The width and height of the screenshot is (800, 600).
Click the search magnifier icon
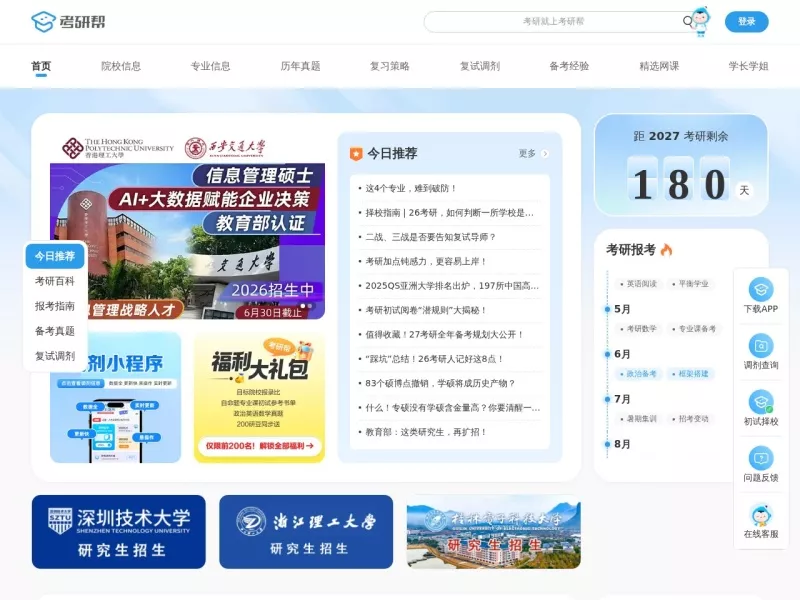[x=687, y=21]
